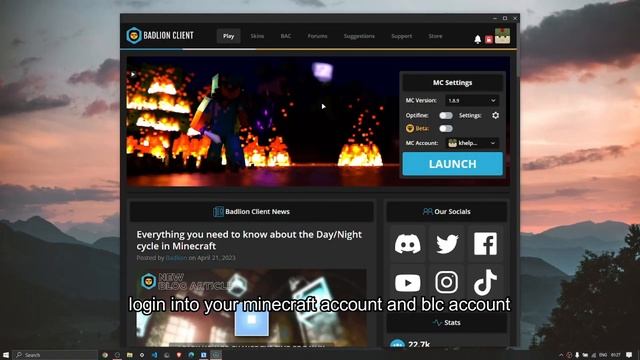Open the Facebook social link

click(485, 244)
